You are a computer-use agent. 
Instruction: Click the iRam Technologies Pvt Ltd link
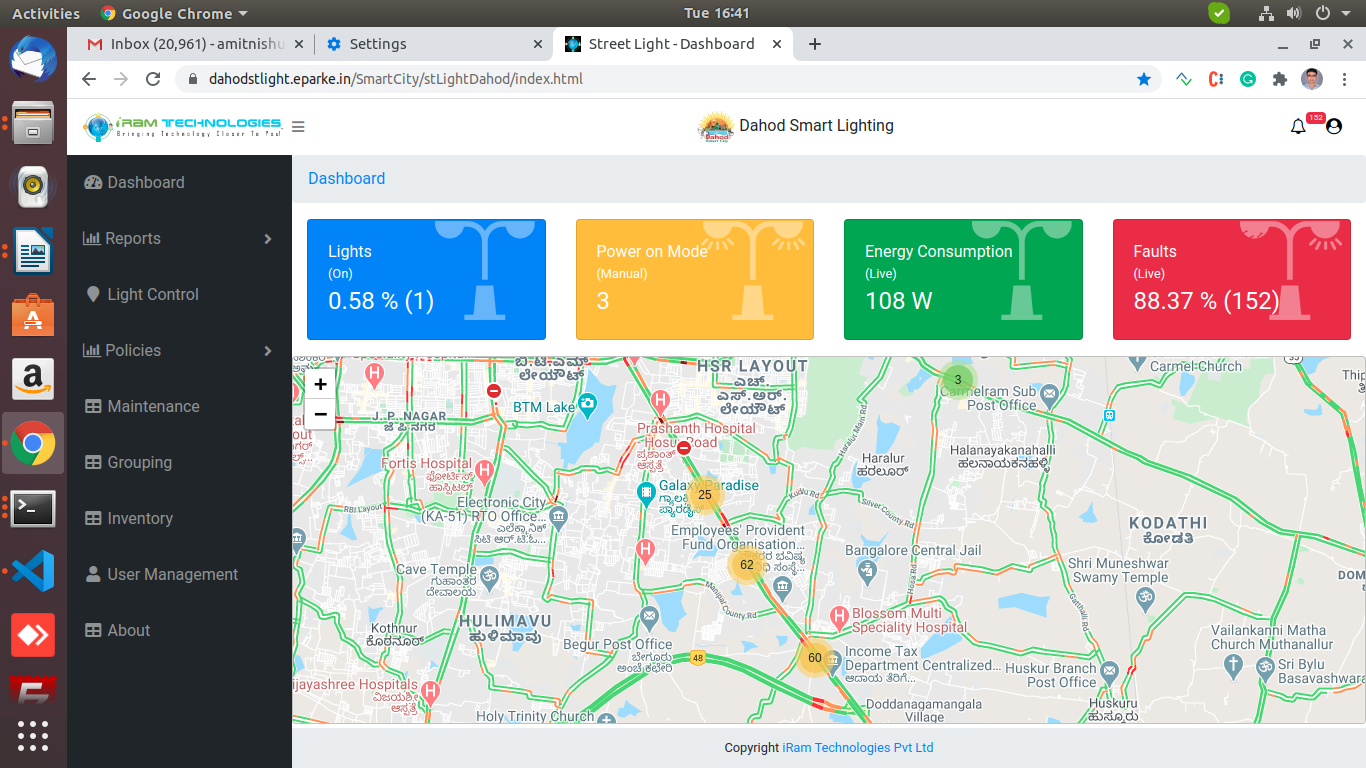click(857, 748)
